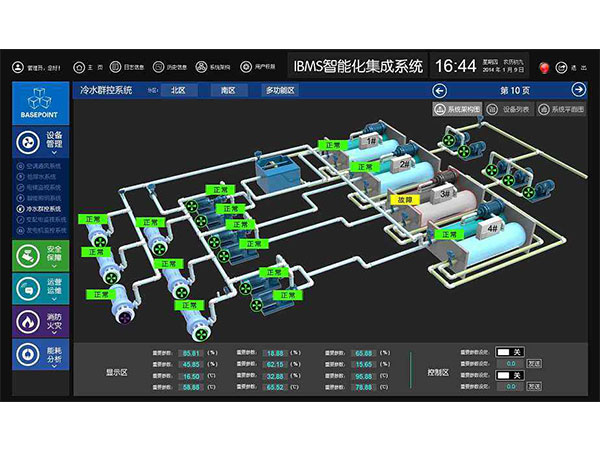Click the 能耗分析 power icon
Screen dimensions: 600x450
click(28, 355)
